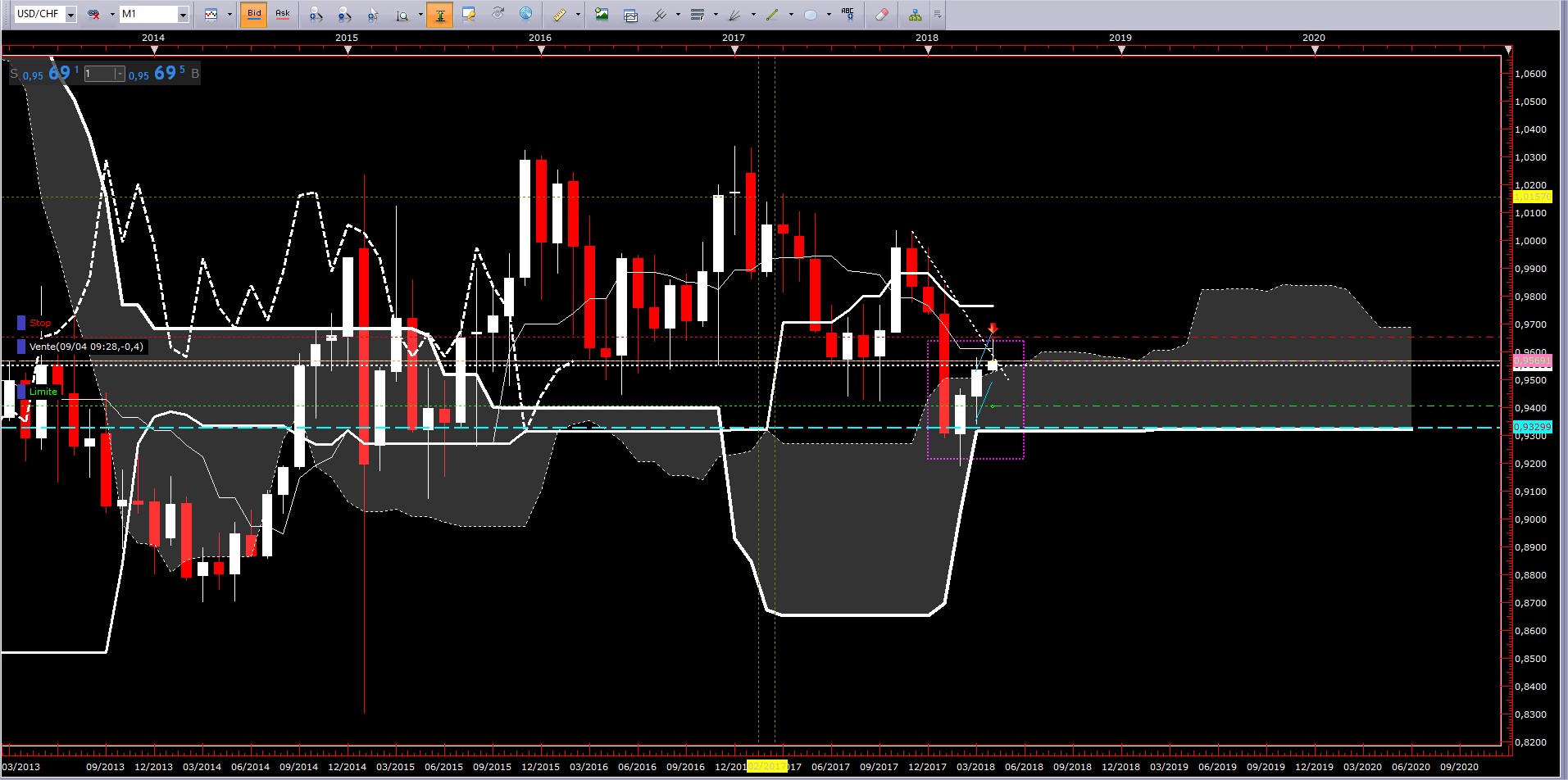This screenshot has height=780, width=1568.
Task: Select the green trend line tool
Action: pos(773,14)
